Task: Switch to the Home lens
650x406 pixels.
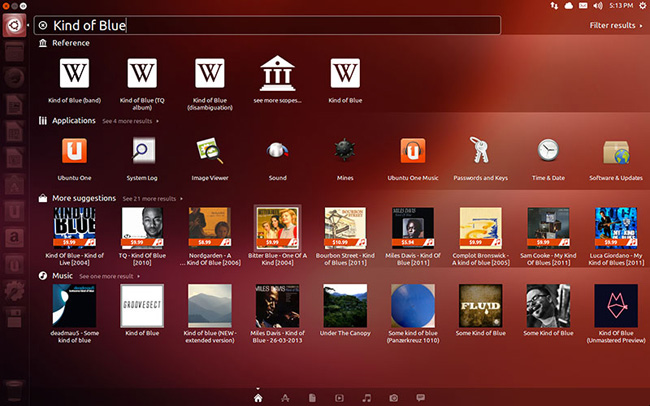Action: click(258, 398)
